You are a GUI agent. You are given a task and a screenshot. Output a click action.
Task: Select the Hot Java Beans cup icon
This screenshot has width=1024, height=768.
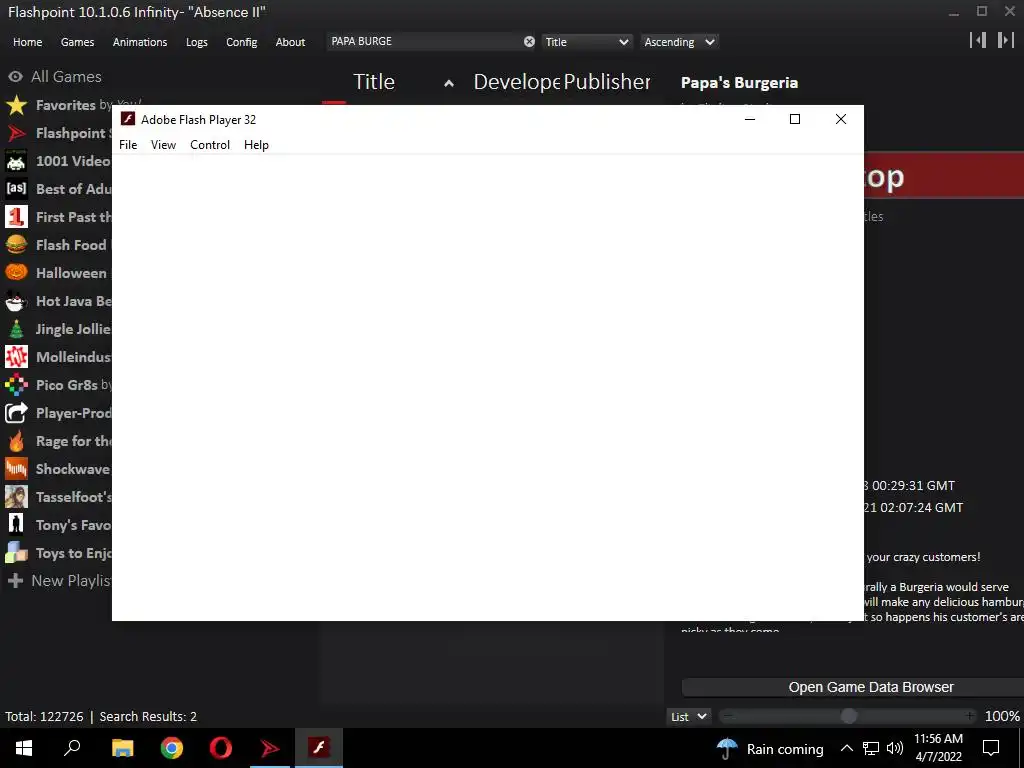(x=16, y=301)
